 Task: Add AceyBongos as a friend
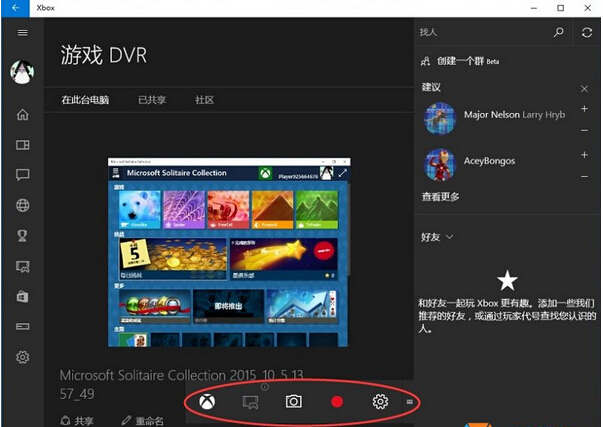[585, 154]
